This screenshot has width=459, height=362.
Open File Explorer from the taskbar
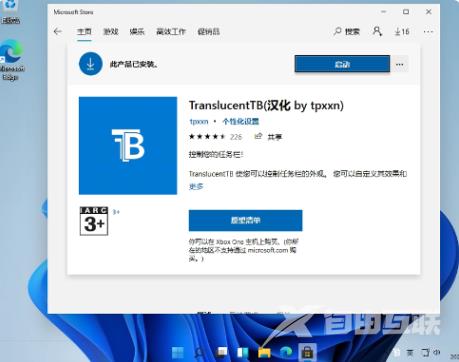pyautogui.click(x=264, y=352)
